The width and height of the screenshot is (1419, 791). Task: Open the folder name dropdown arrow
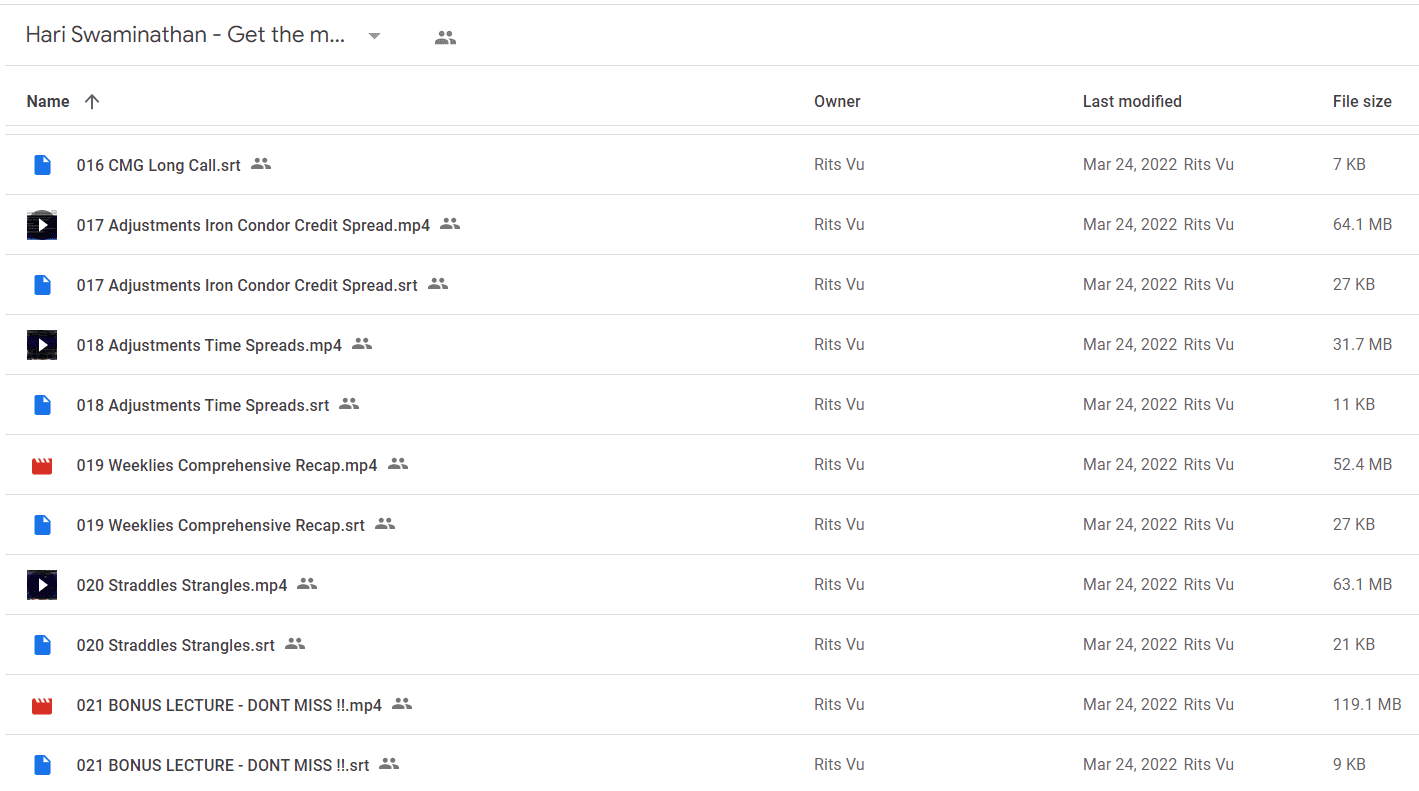tap(374, 36)
